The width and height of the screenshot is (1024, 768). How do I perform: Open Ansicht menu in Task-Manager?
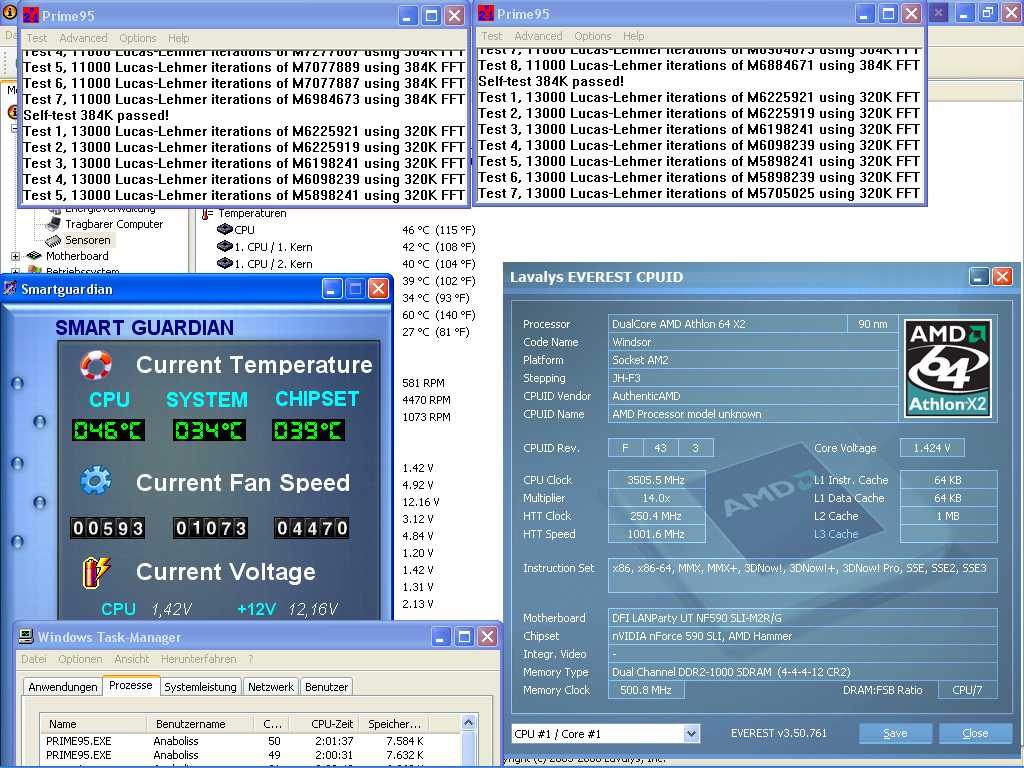[131, 659]
